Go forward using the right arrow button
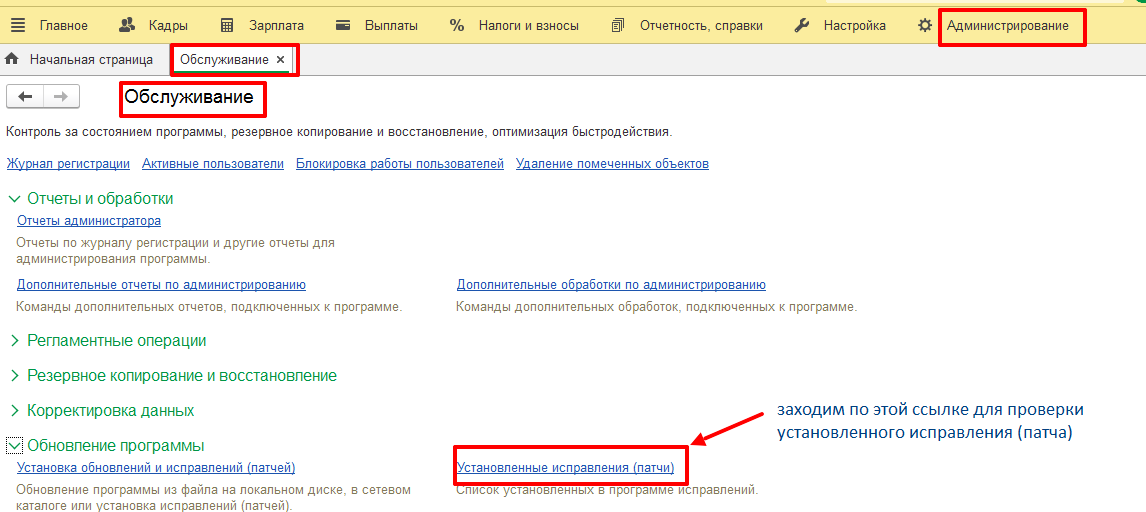This screenshot has height=512, width=1146. (x=60, y=96)
